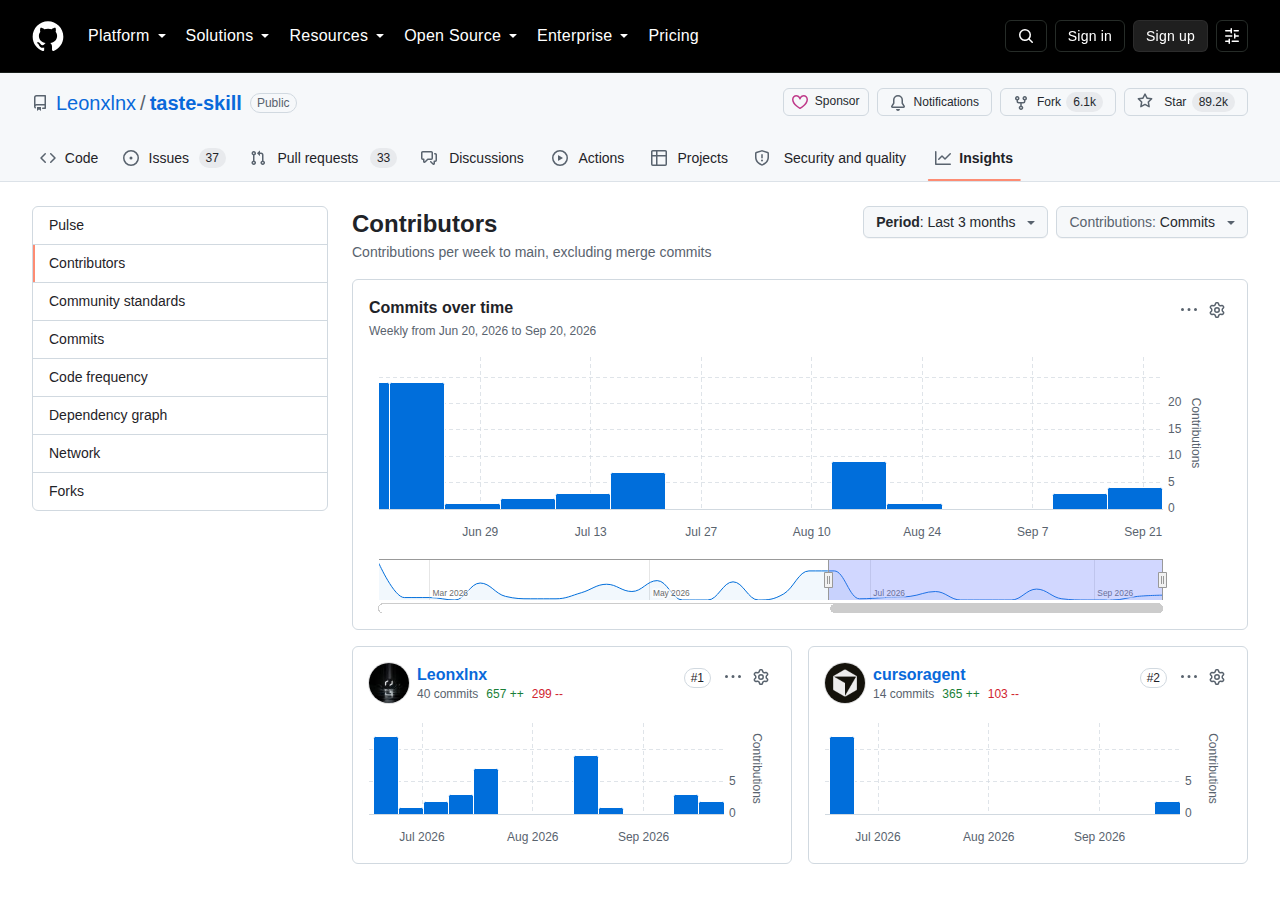Click the Sign up button
Image resolution: width=1280 pixels, height=900 pixels.
1170,36
